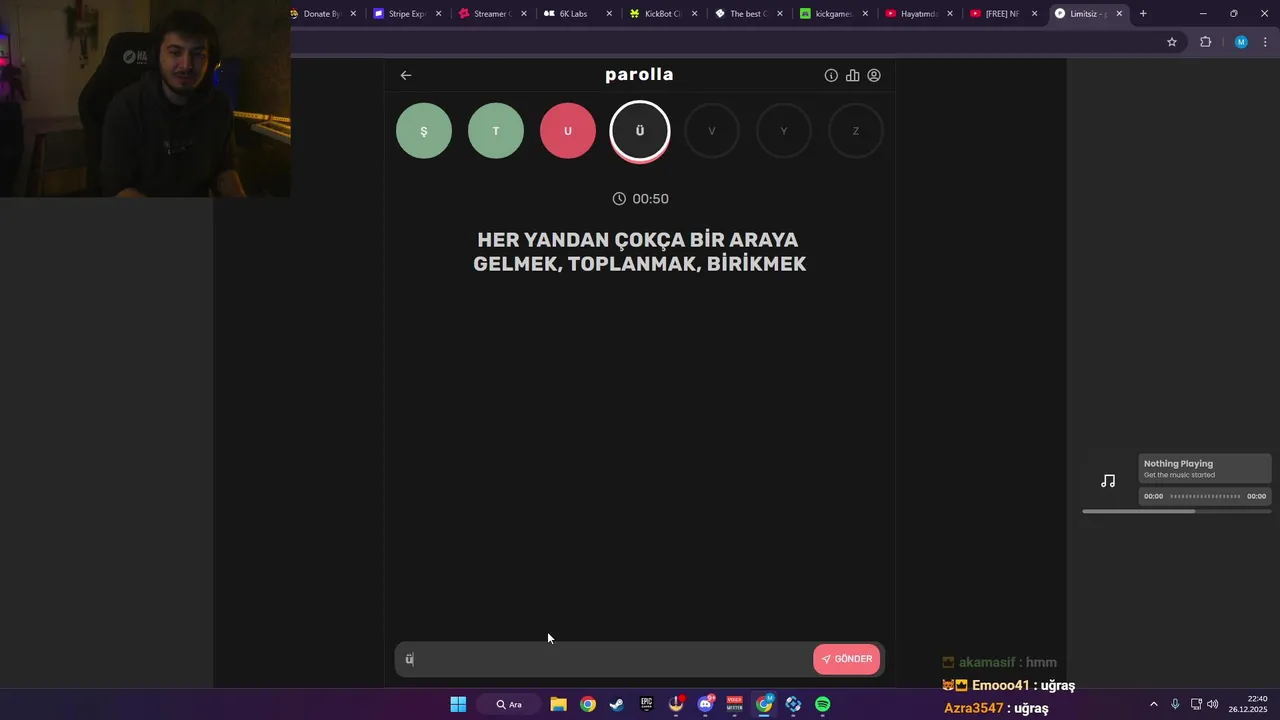The height and width of the screenshot is (720, 1280).
Task: Click the GÖNDER send button
Action: pyautogui.click(x=847, y=659)
